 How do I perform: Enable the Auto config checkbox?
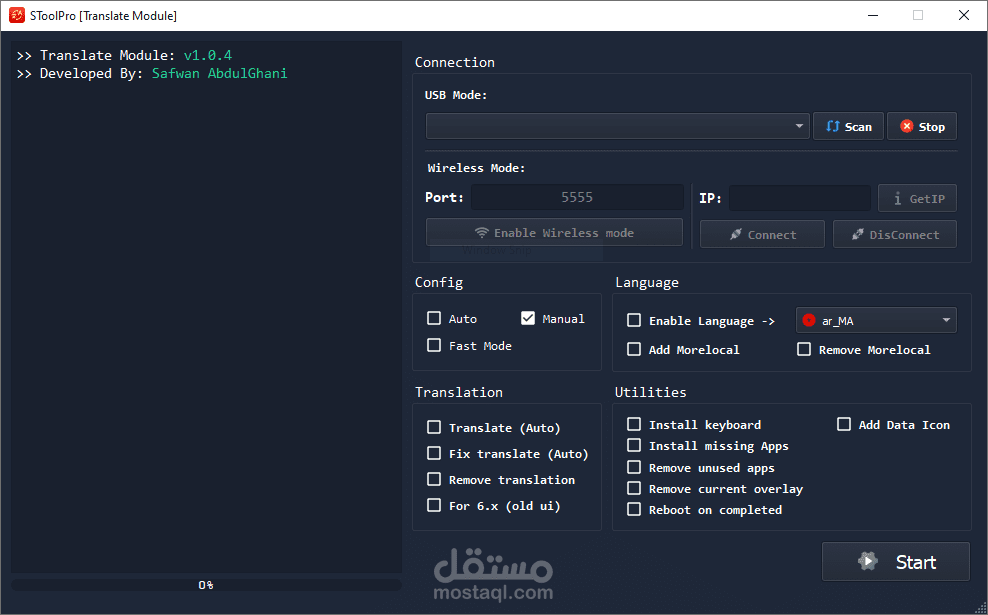(x=434, y=319)
